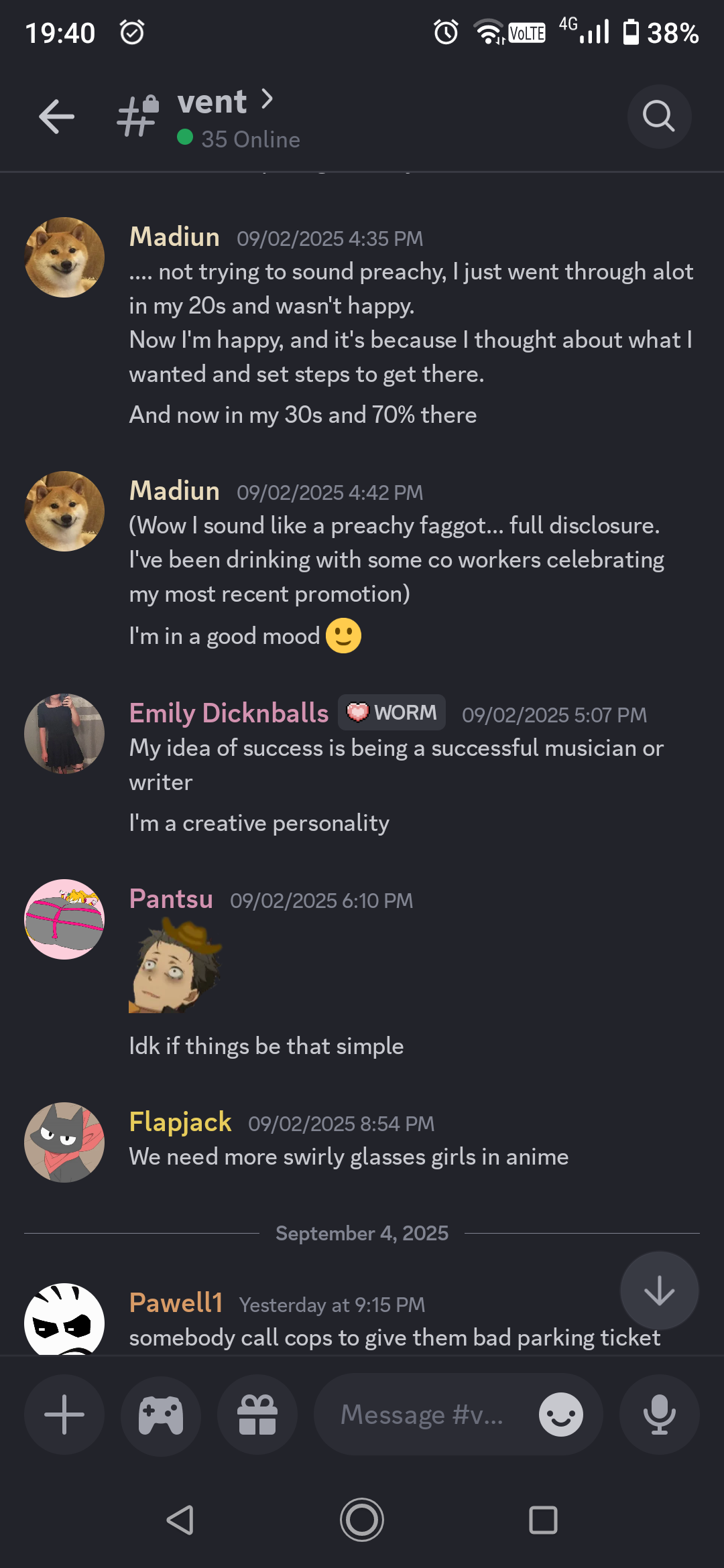The image size is (724, 1568).
Task: Expand vent channel details chevron
Action: point(267,99)
